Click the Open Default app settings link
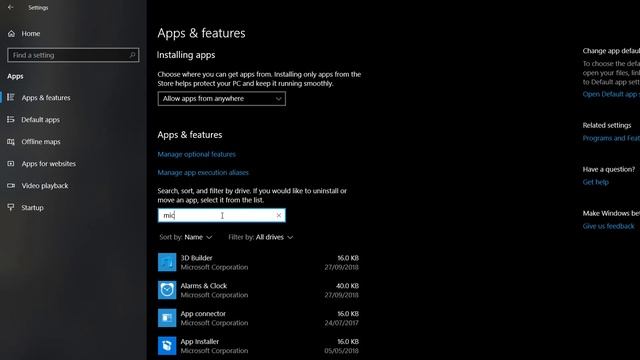The image size is (640, 360). click(611, 94)
